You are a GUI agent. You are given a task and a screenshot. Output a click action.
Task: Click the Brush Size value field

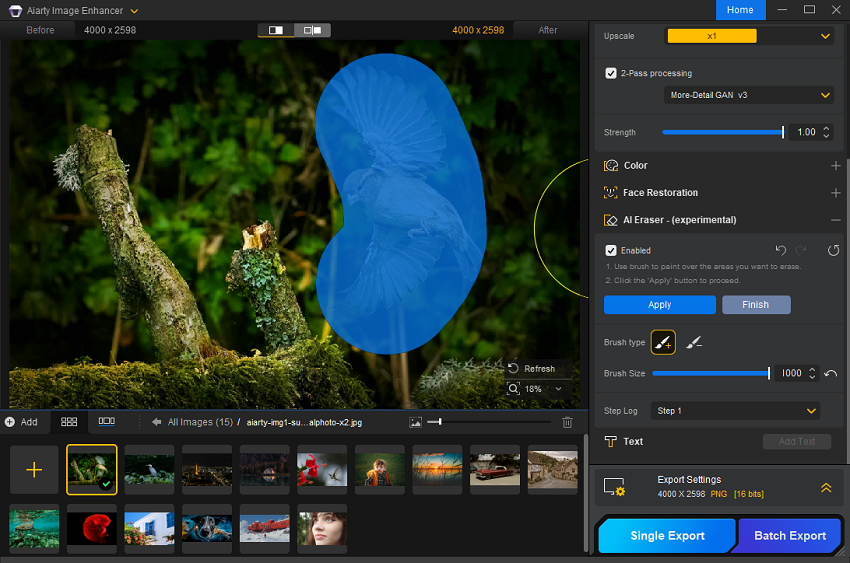(791, 373)
